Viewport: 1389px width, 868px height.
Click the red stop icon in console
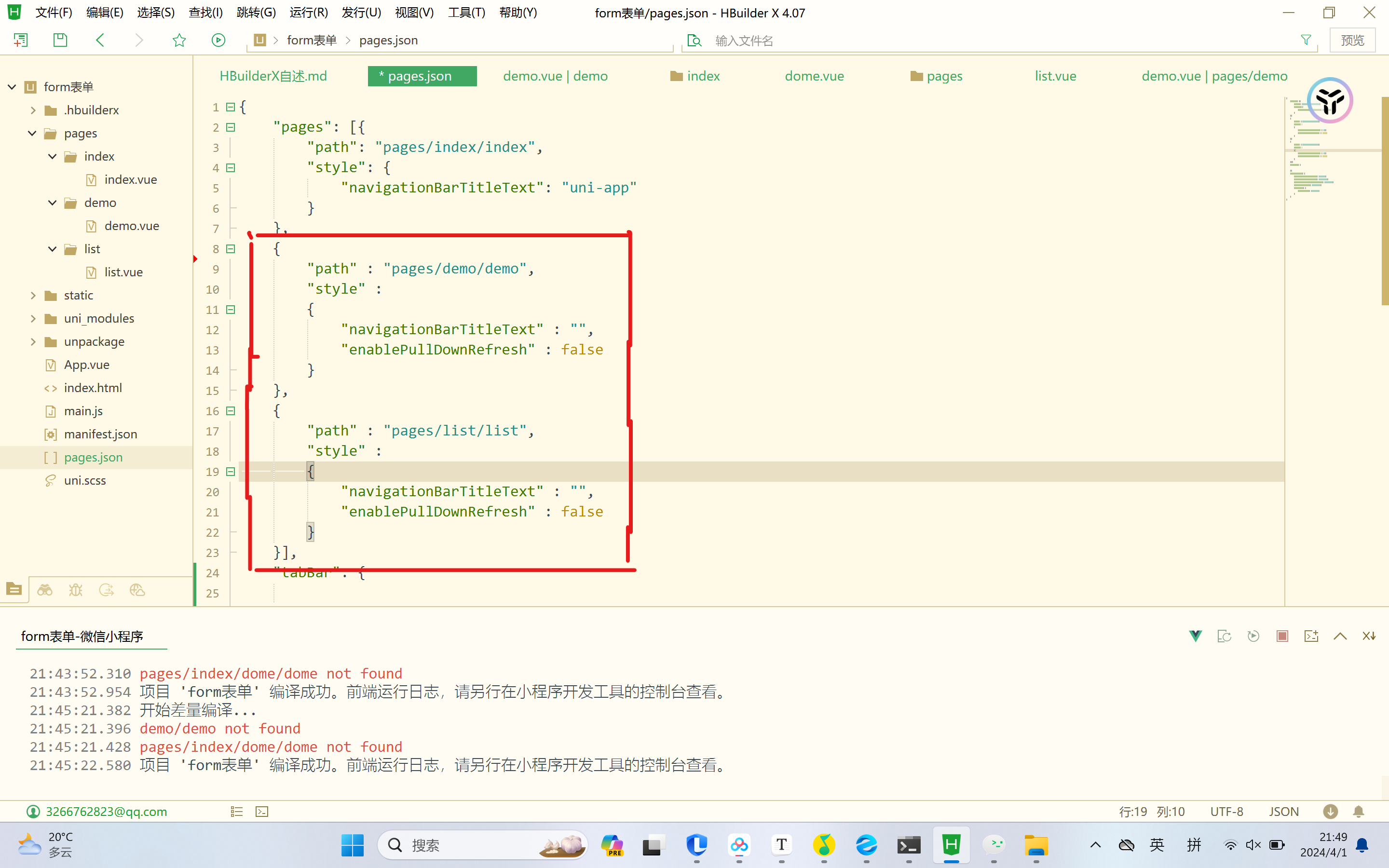point(1282,636)
